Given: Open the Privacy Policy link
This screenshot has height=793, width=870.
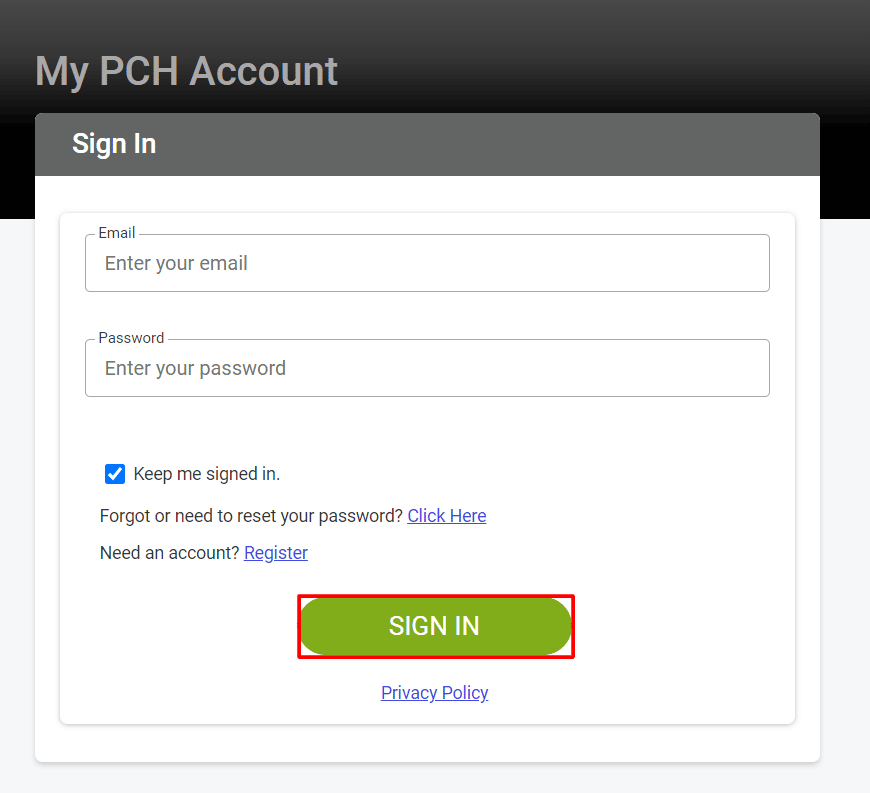Looking at the screenshot, I should (434, 692).
